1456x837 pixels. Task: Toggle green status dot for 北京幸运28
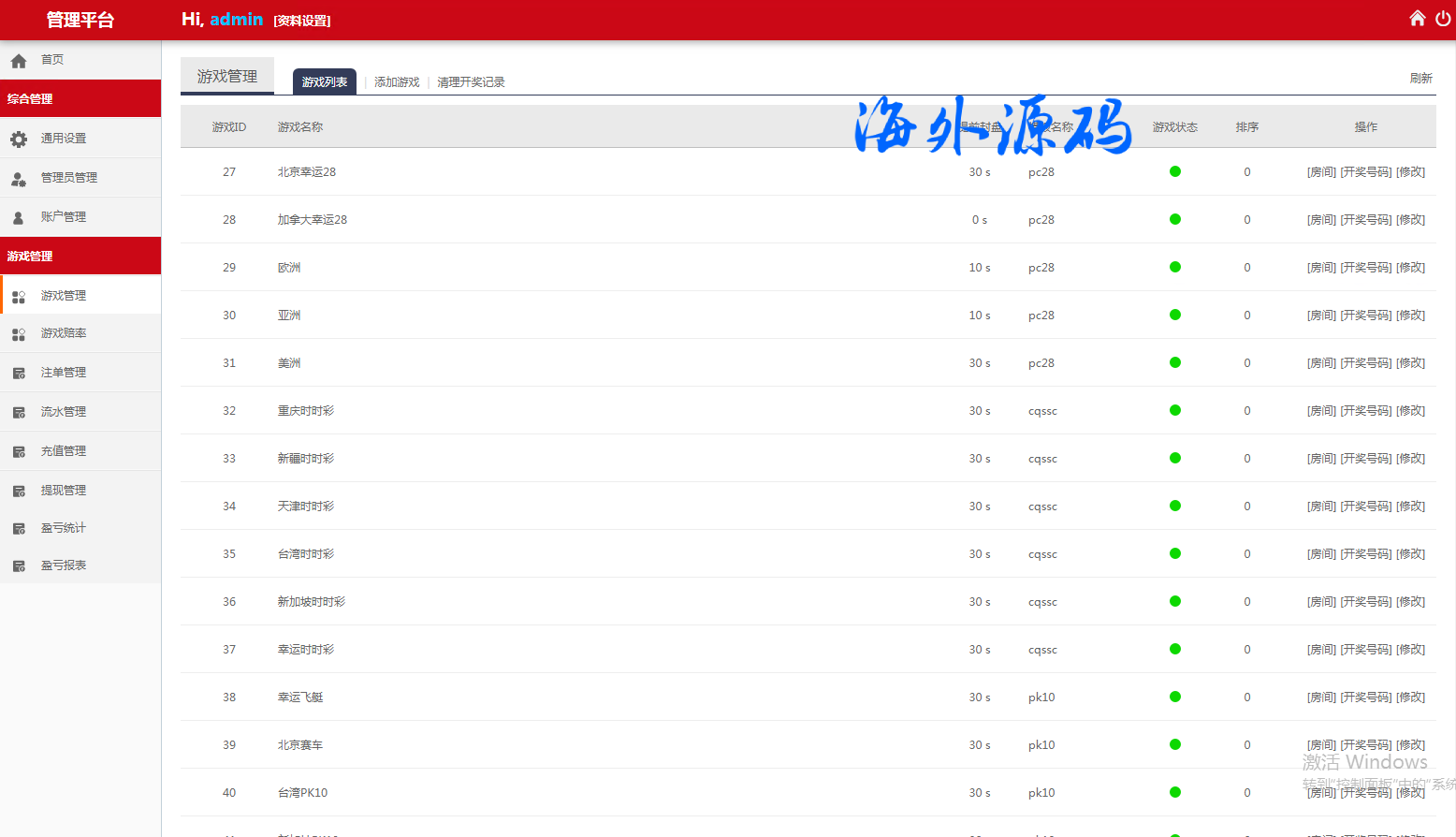pyautogui.click(x=1175, y=171)
